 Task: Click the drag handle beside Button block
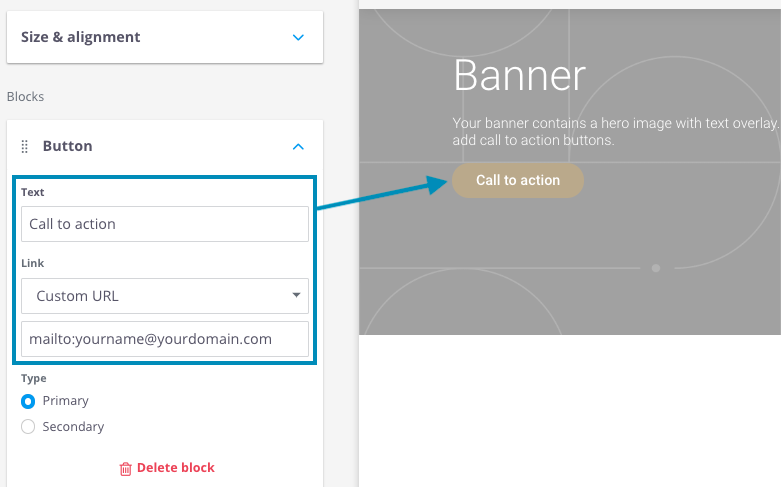24,146
